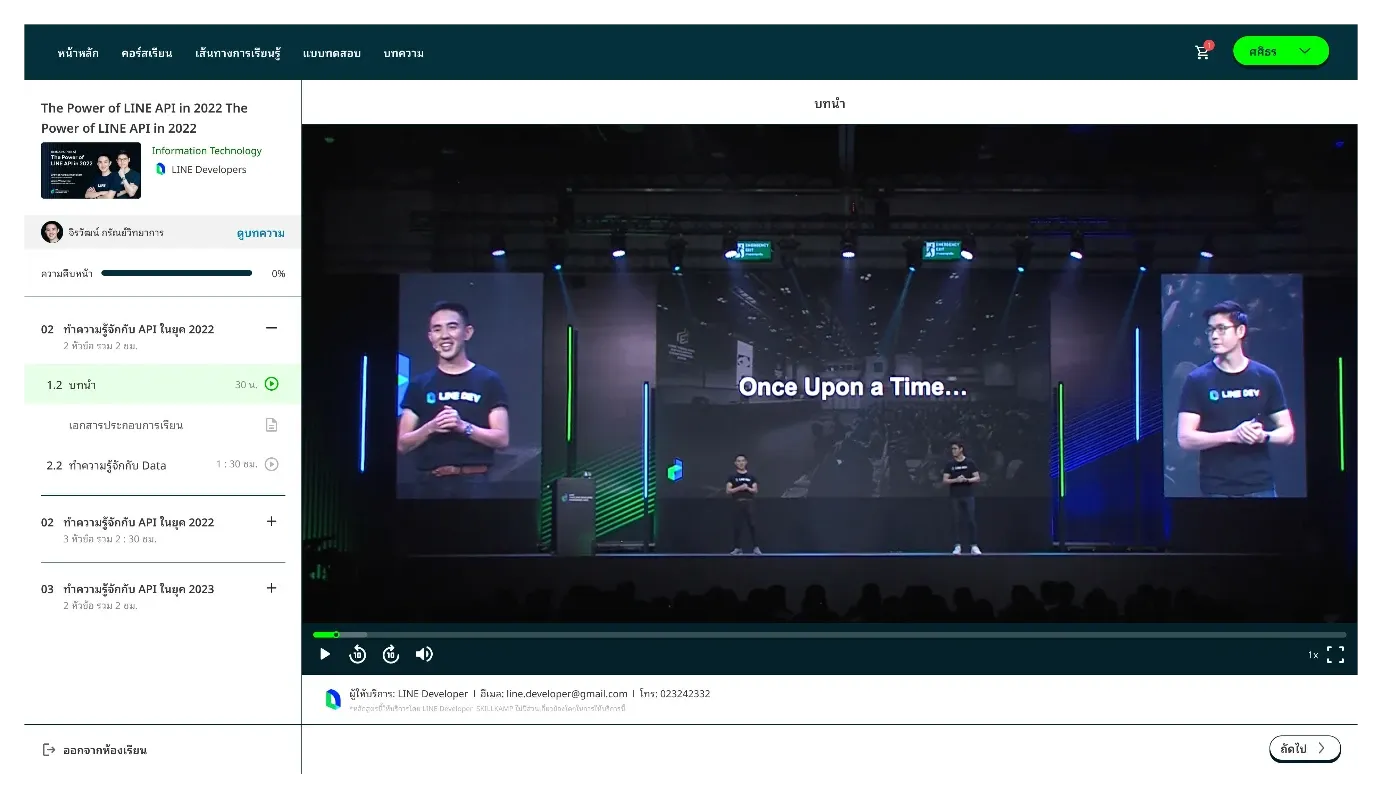
Task: Select the lesson 1.2 บทนำ
Action: (162, 384)
